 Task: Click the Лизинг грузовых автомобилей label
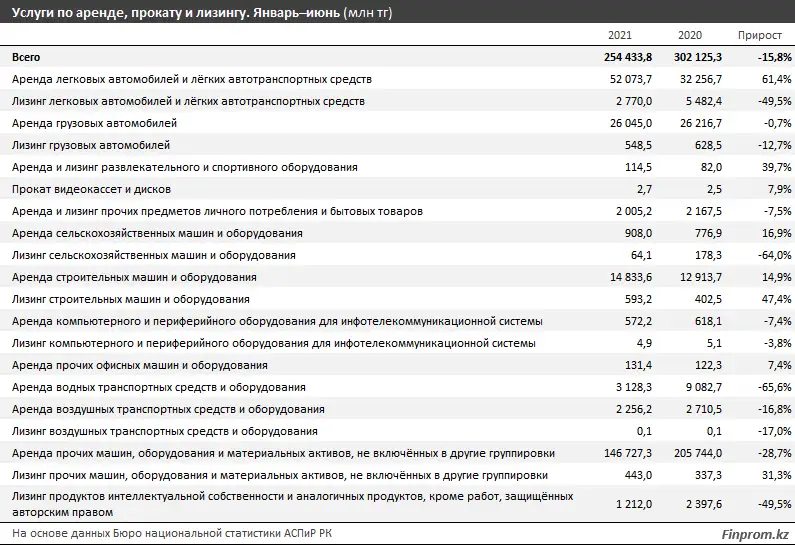click(90, 145)
